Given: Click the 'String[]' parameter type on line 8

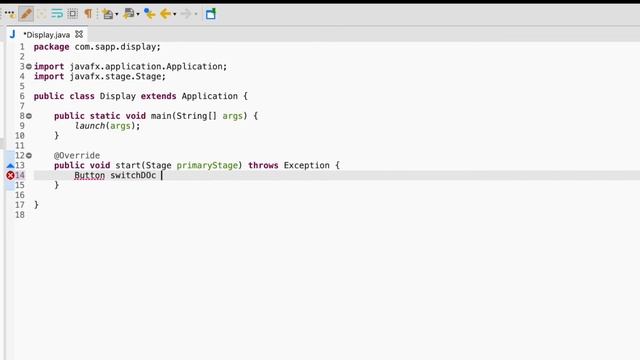Looking at the screenshot, I should (x=196, y=116).
